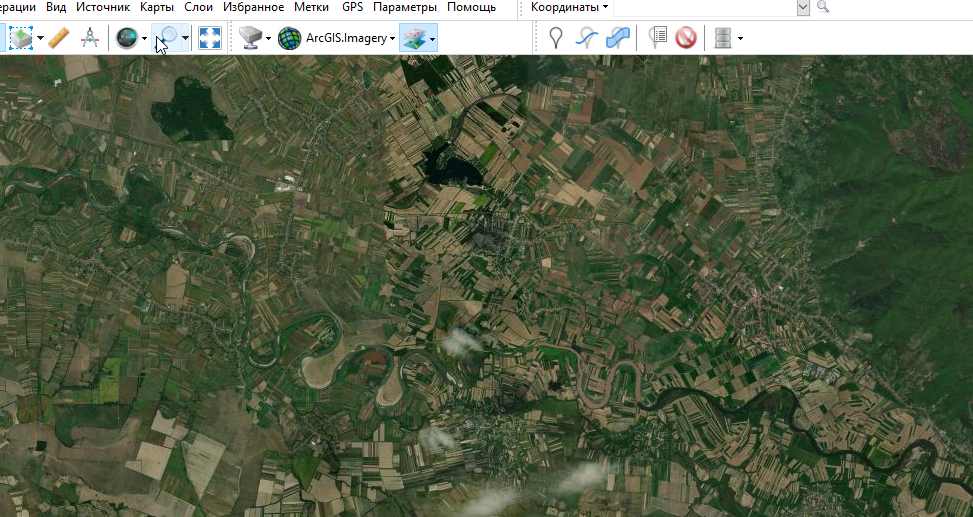Screen dimensions: 973x517
Task: Click the ArcGIS globe map icon
Action: 289,39
